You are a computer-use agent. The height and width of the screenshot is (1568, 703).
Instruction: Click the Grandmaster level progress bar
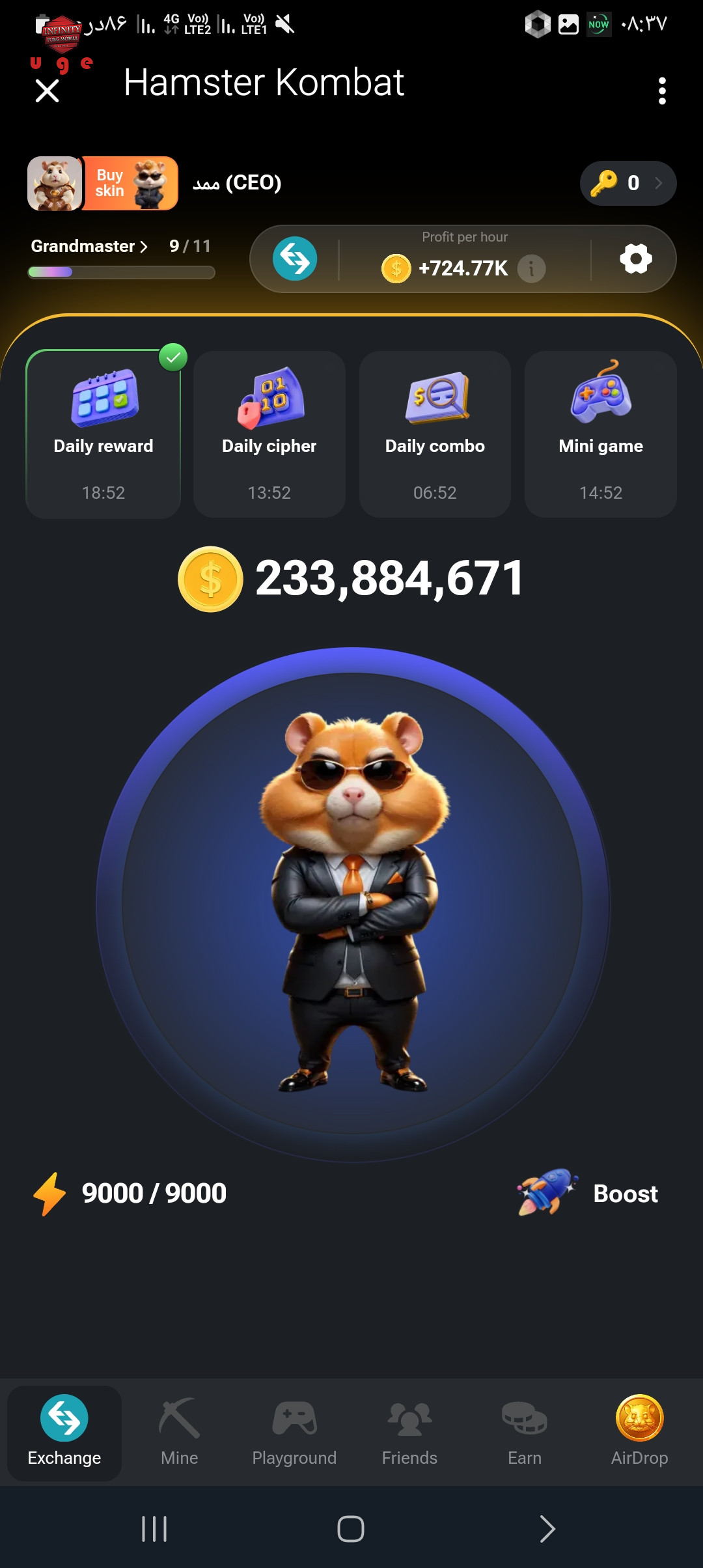(x=121, y=272)
